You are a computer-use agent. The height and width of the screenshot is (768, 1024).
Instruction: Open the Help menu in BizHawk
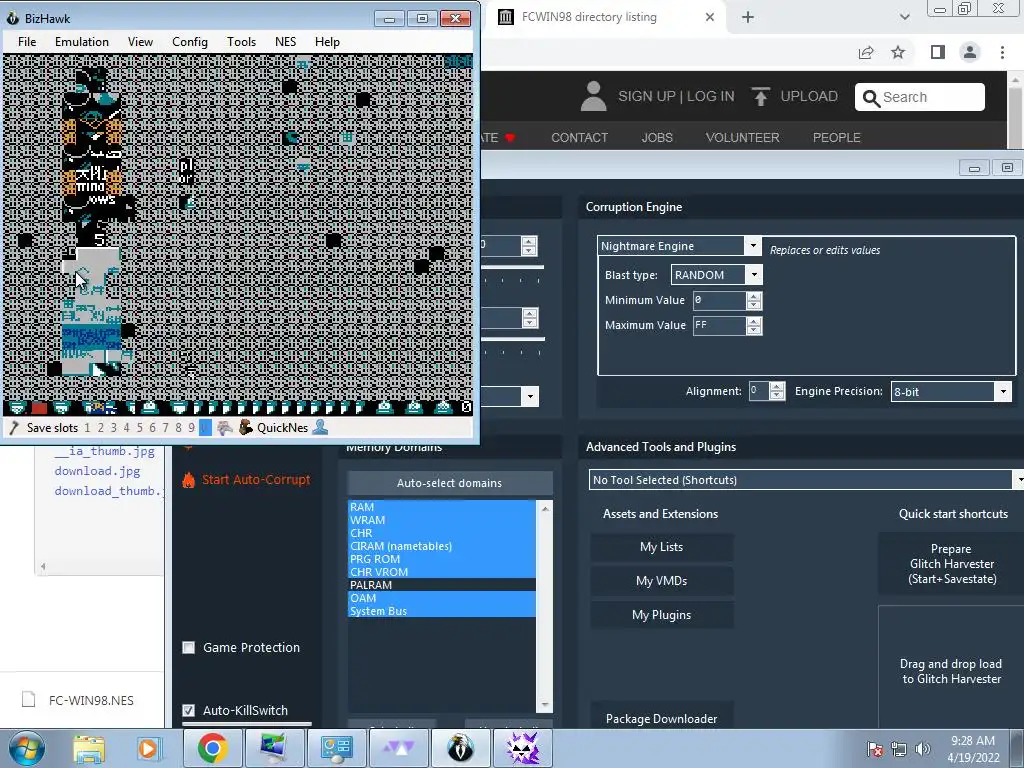(x=327, y=42)
